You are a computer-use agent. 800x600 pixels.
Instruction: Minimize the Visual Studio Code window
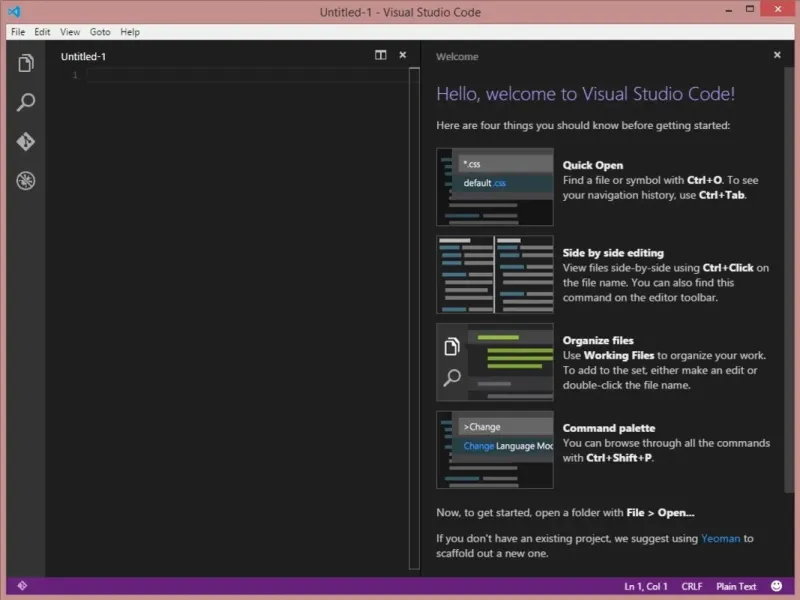pyautogui.click(x=729, y=10)
